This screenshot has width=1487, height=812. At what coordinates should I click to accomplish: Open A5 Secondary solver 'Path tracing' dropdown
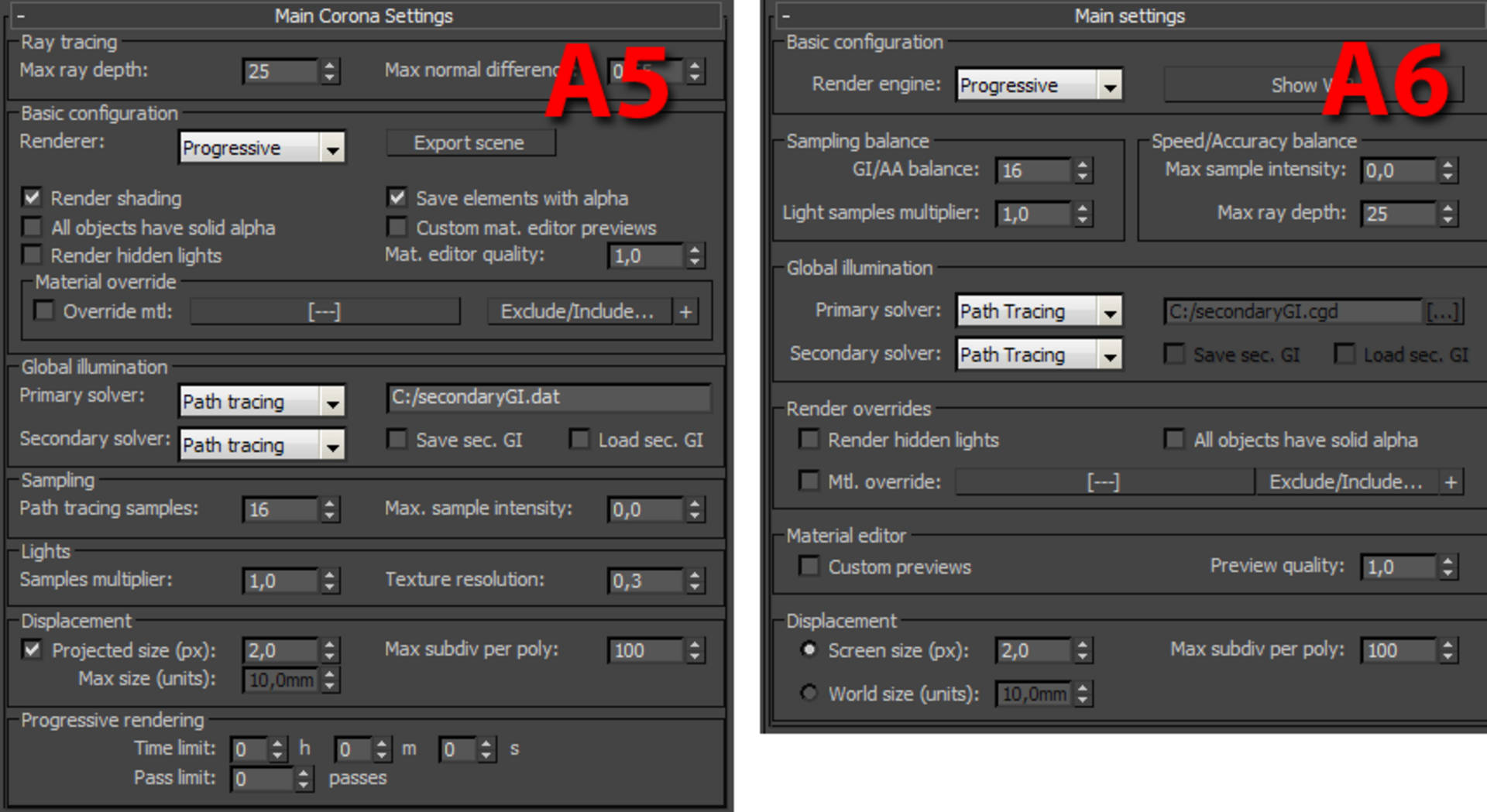click(262, 444)
